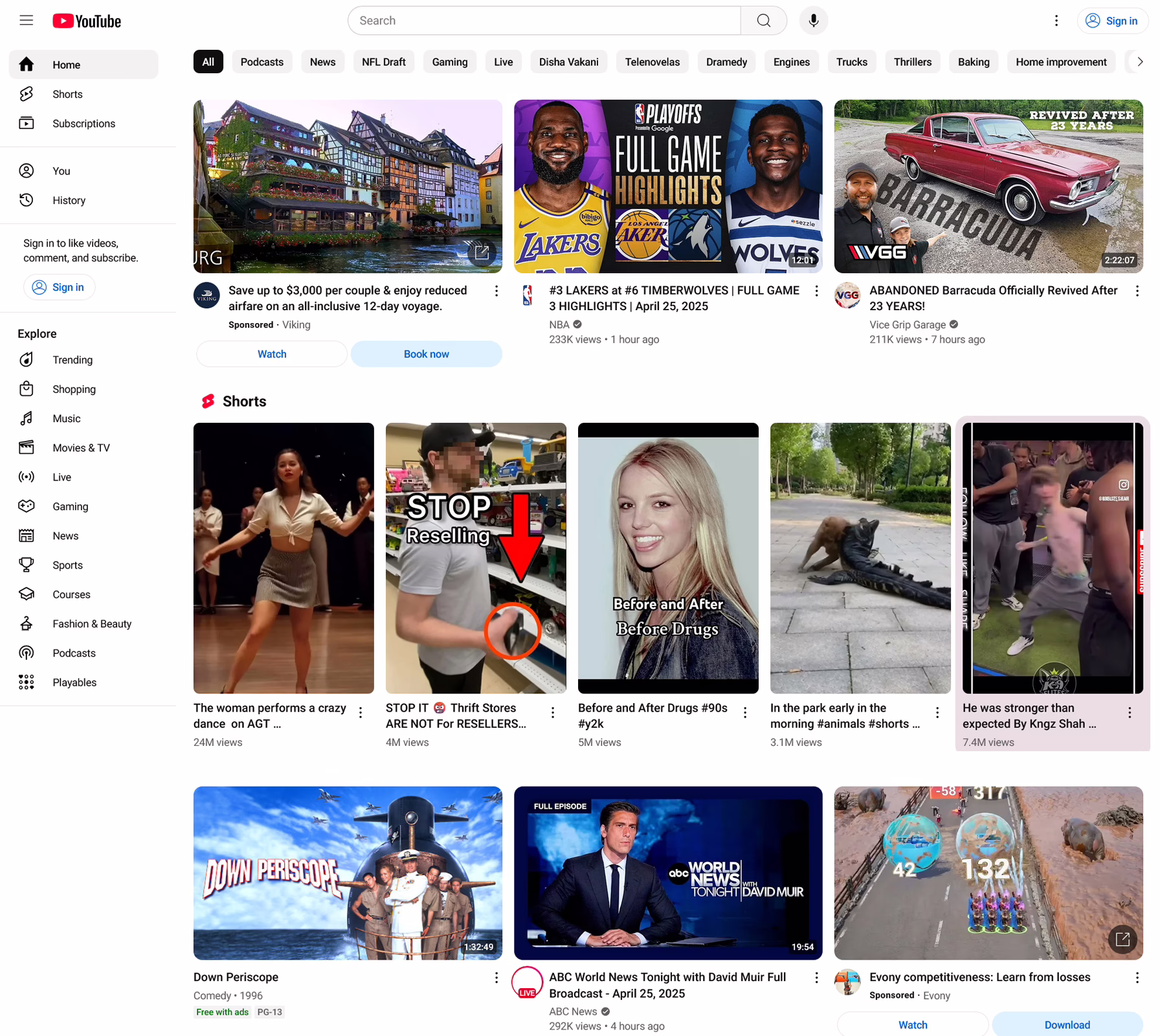Open Shorts from the sidebar
1160x1036 pixels.
(84, 94)
